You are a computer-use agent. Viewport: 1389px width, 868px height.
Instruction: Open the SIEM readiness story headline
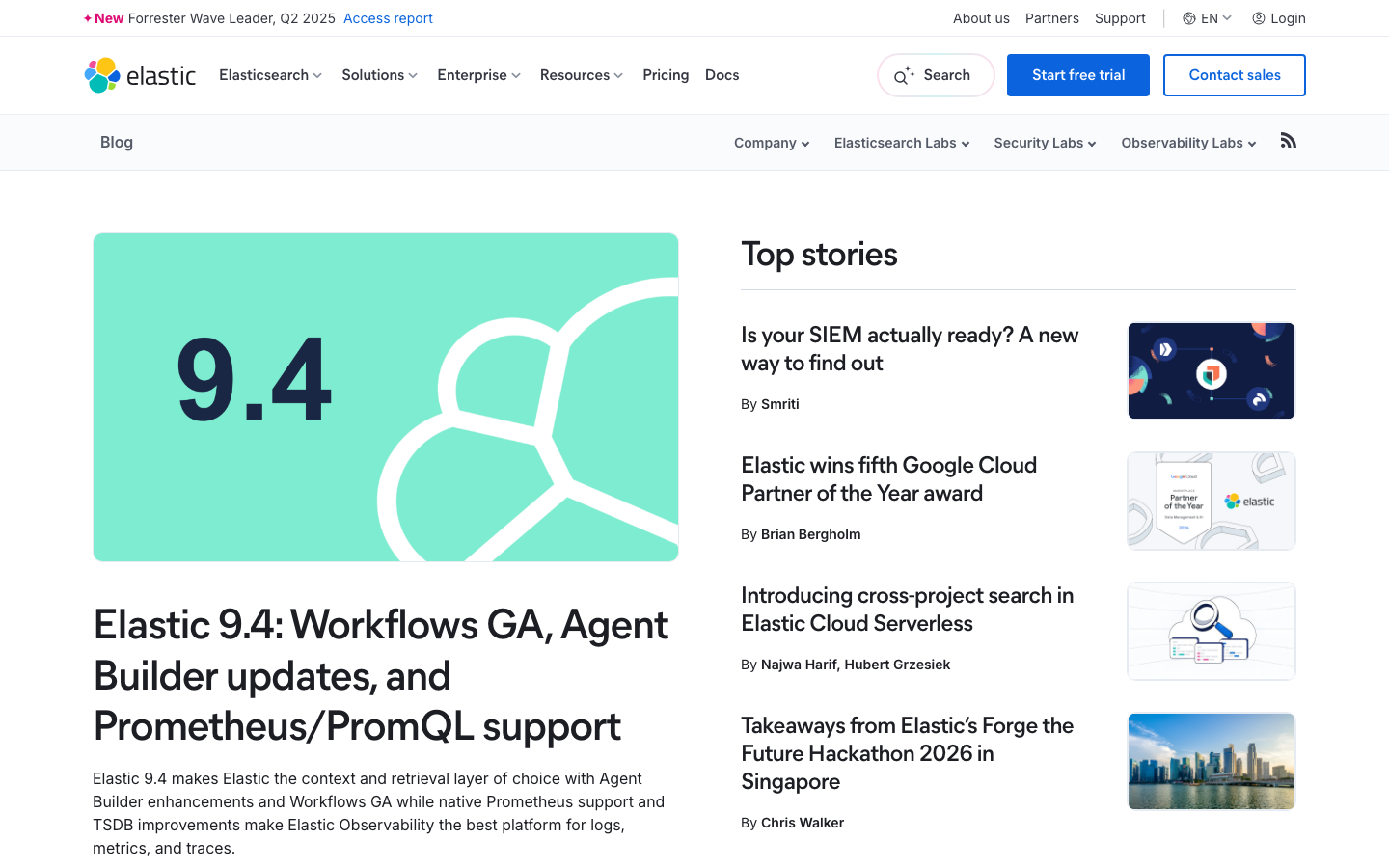pyautogui.click(x=910, y=349)
